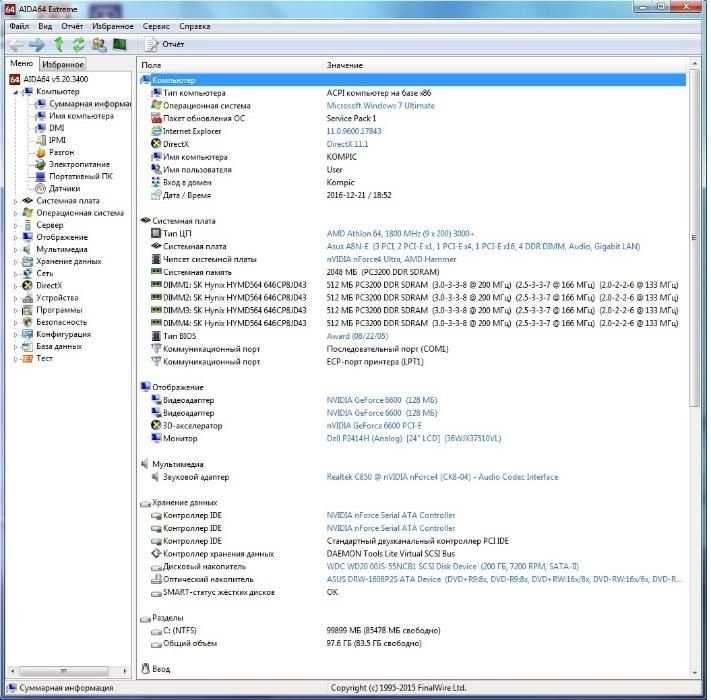Screen dimensions: 711x700
Task: Open the Вид menu
Action: (x=45, y=26)
